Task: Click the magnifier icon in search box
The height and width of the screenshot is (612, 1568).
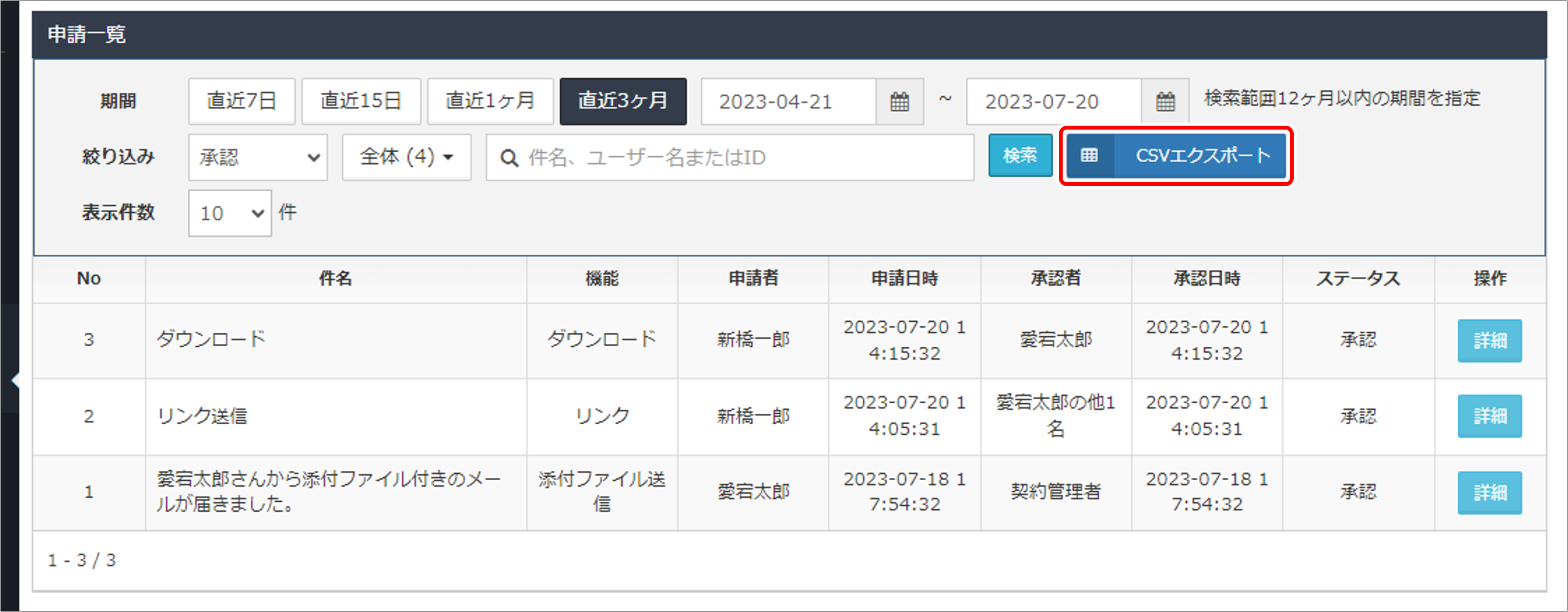Action: (x=509, y=158)
